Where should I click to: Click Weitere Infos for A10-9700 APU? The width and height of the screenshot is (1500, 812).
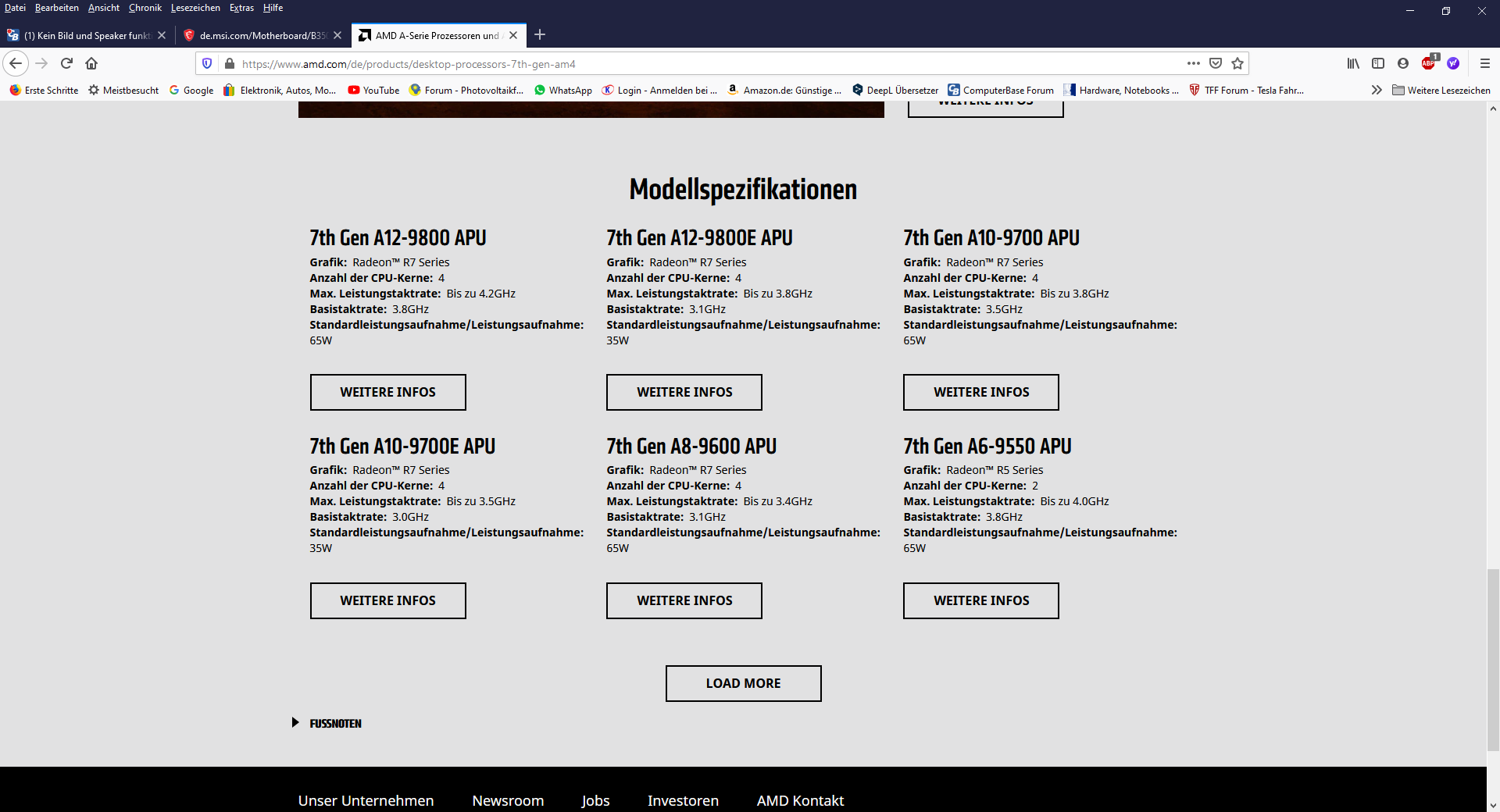[x=981, y=392]
